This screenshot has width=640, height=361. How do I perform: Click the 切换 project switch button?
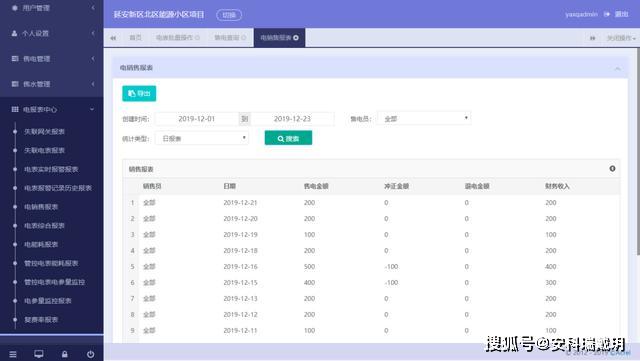click(229, 15)
